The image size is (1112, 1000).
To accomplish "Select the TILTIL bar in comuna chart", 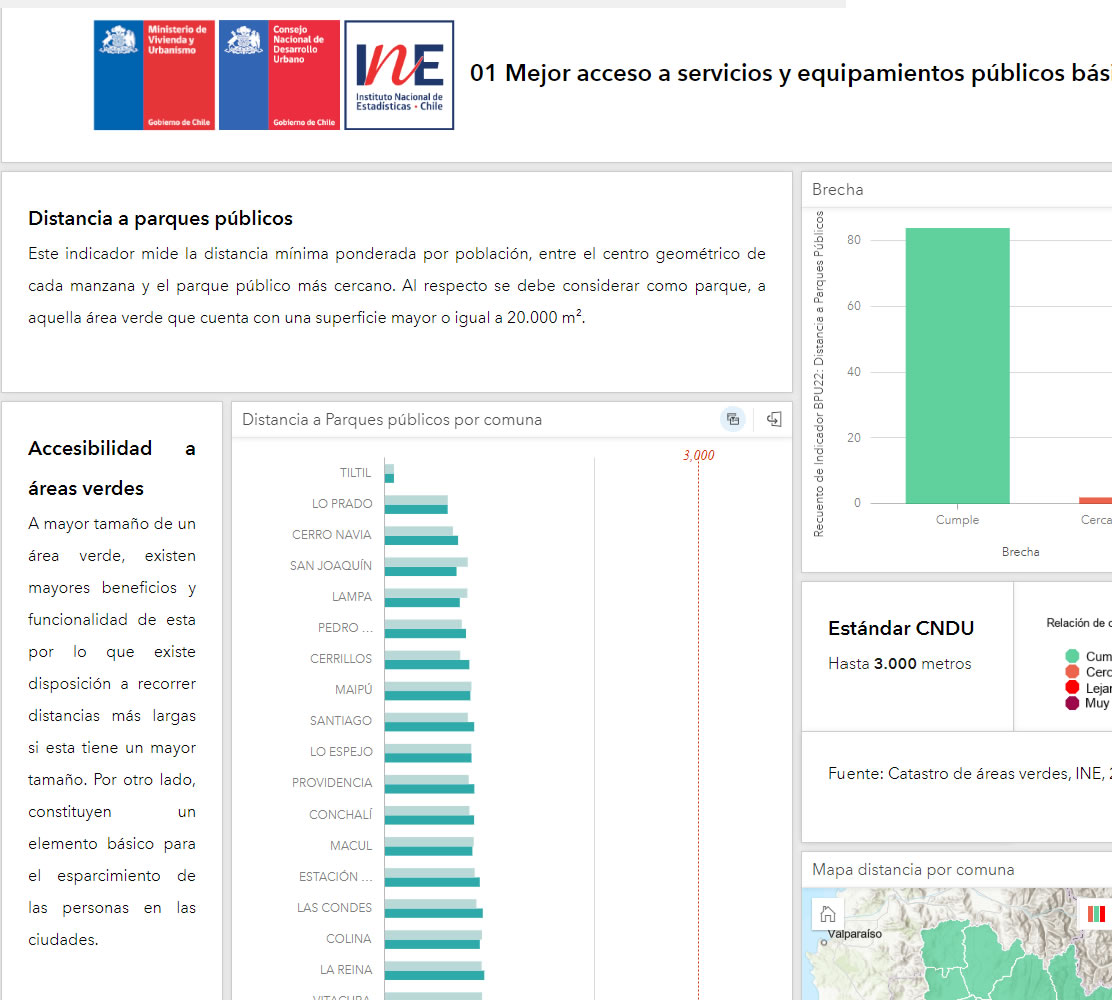I will (x=389, y=473).
